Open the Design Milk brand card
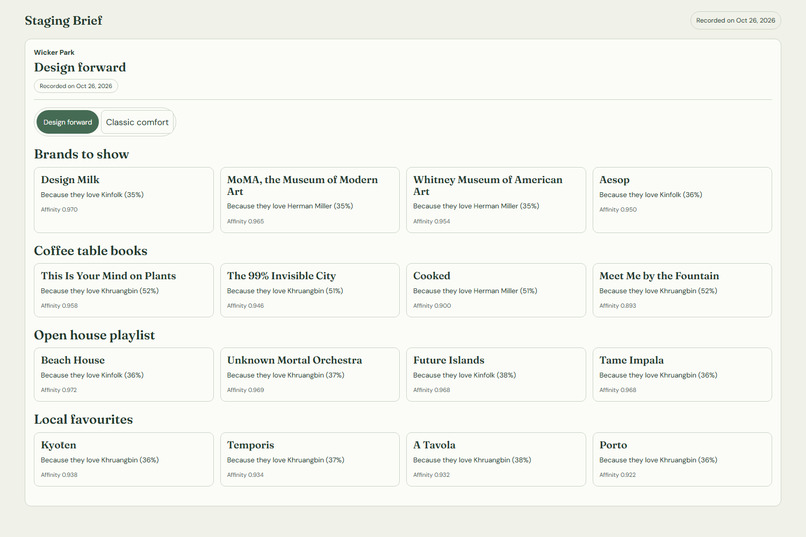This screenshot has width=806, height=537. 124,200
